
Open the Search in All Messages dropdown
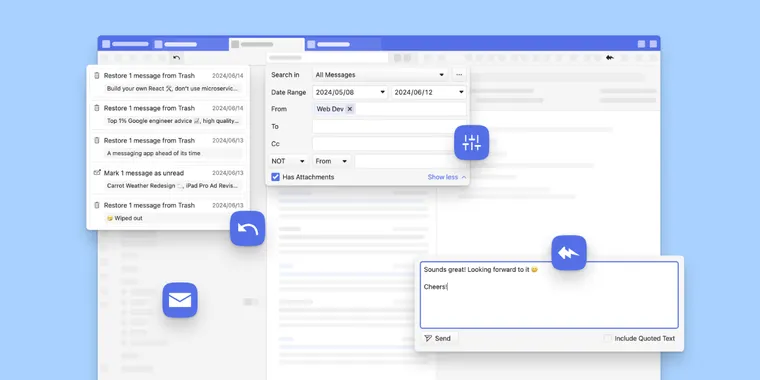pos(380,75)
